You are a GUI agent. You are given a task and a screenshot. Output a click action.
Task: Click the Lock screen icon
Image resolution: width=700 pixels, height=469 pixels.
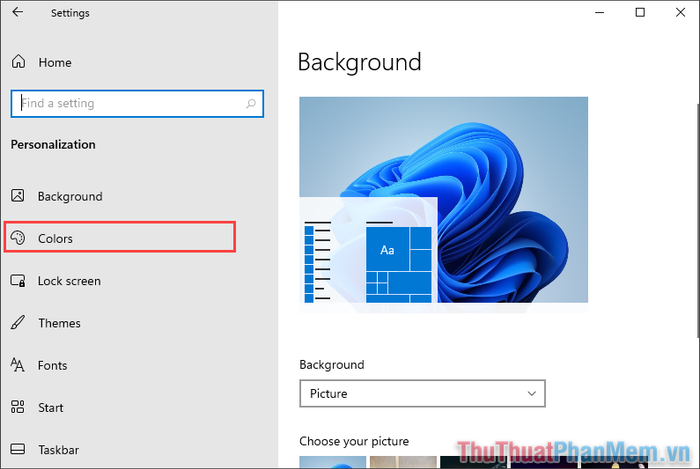pyautogui.click(x=18, y=281)
